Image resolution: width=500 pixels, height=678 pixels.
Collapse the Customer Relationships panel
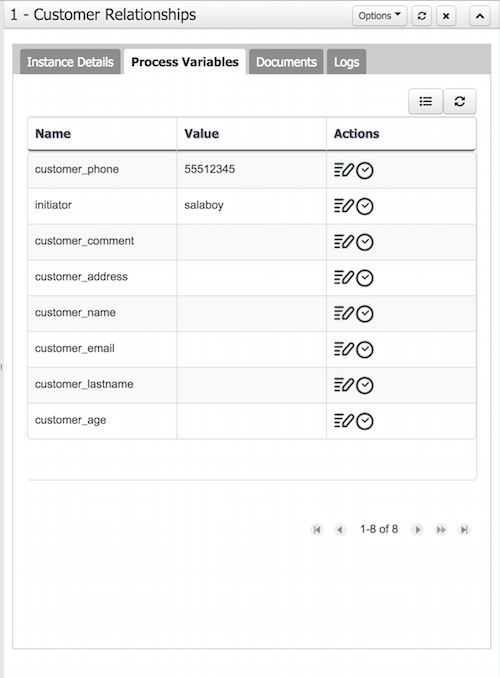tap(480, 16)
